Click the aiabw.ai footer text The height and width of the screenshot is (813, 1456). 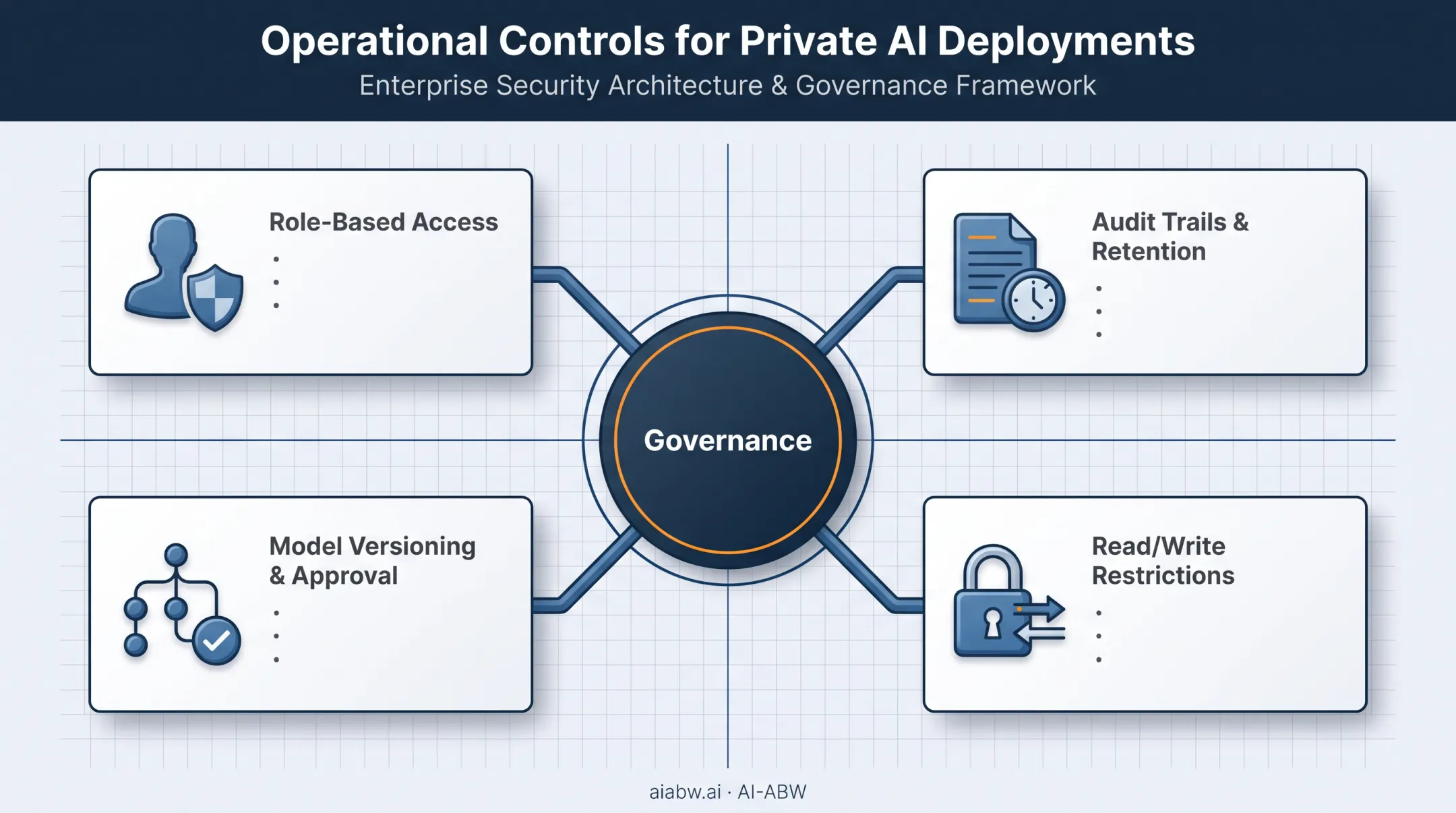tap(728, 791)
